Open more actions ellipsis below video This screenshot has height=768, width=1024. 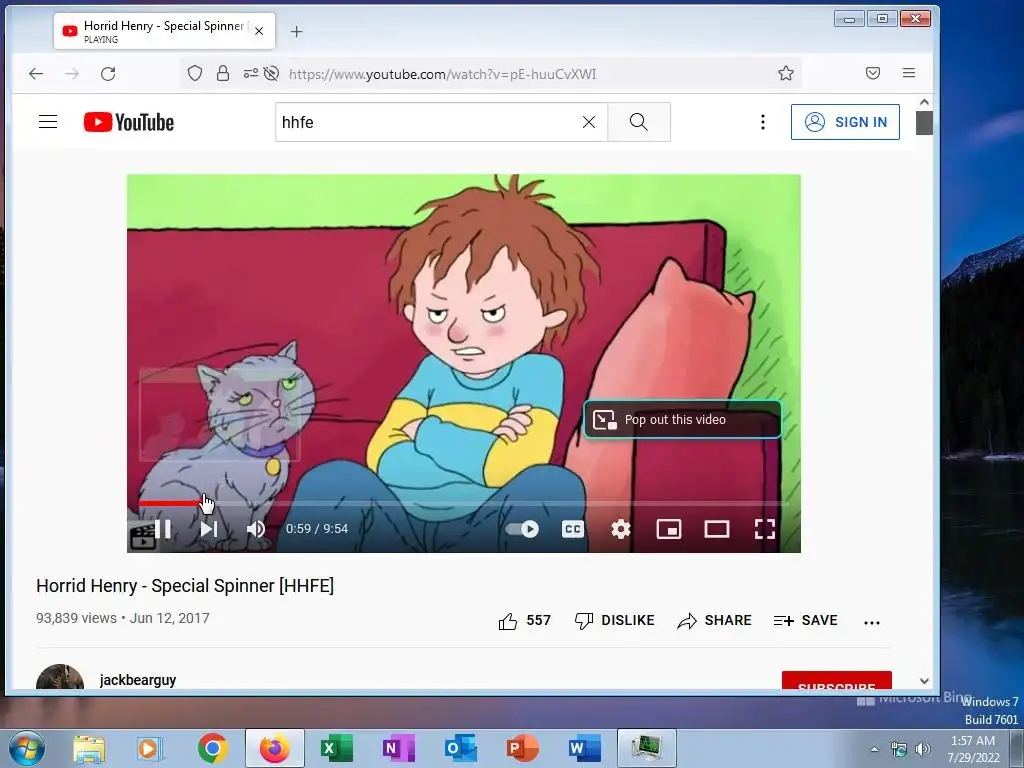pos(872,622)
